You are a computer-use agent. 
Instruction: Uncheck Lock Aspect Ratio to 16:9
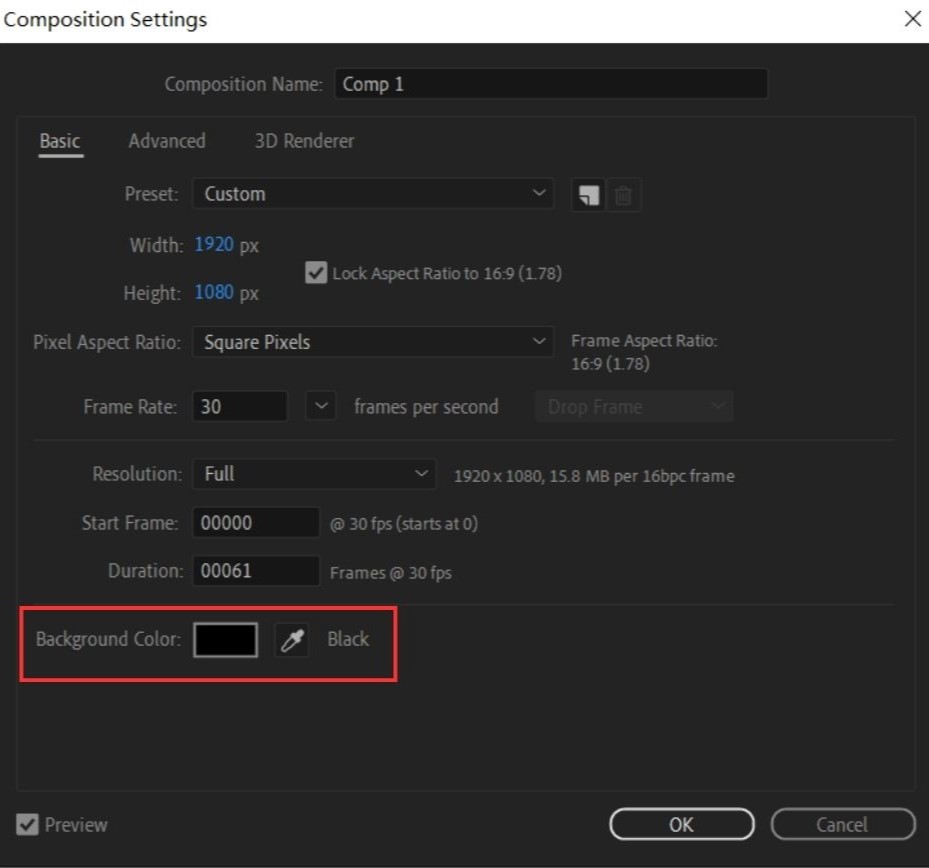click(x=316, y=273)
